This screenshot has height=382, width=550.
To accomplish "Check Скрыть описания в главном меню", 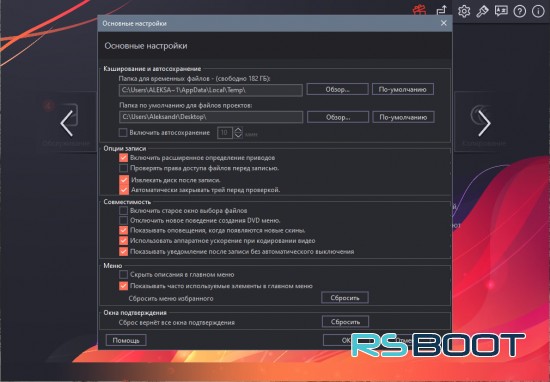I will tap(123, 274).
